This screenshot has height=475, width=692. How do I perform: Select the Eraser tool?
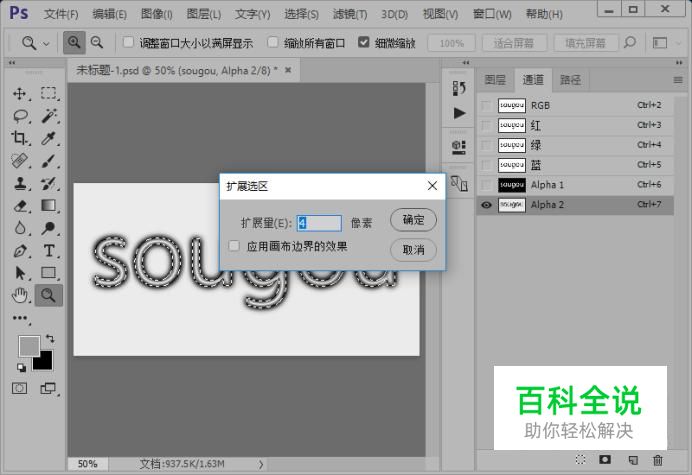tap(20, 206)
